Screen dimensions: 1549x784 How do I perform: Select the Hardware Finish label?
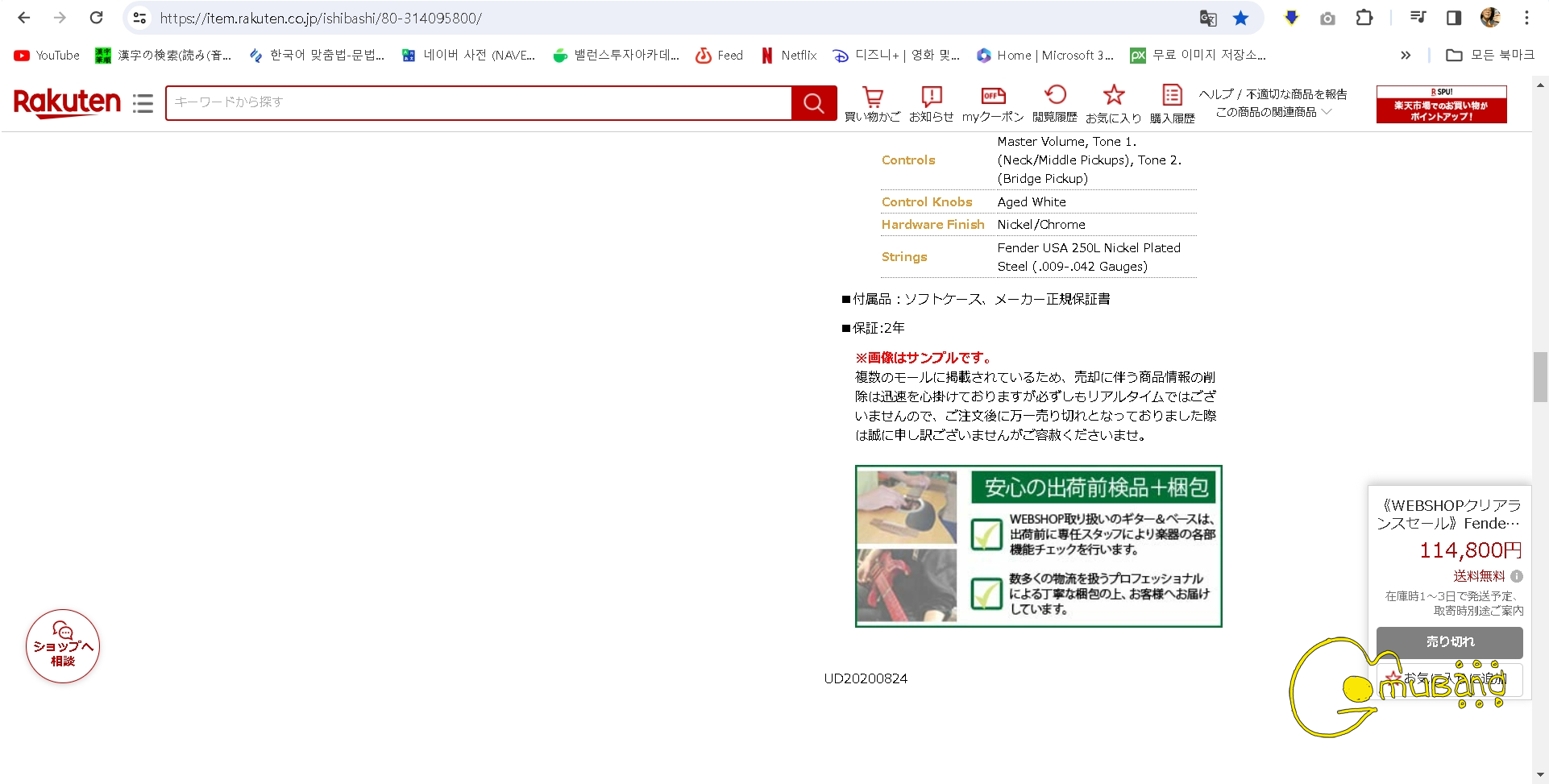click(932, 225)
